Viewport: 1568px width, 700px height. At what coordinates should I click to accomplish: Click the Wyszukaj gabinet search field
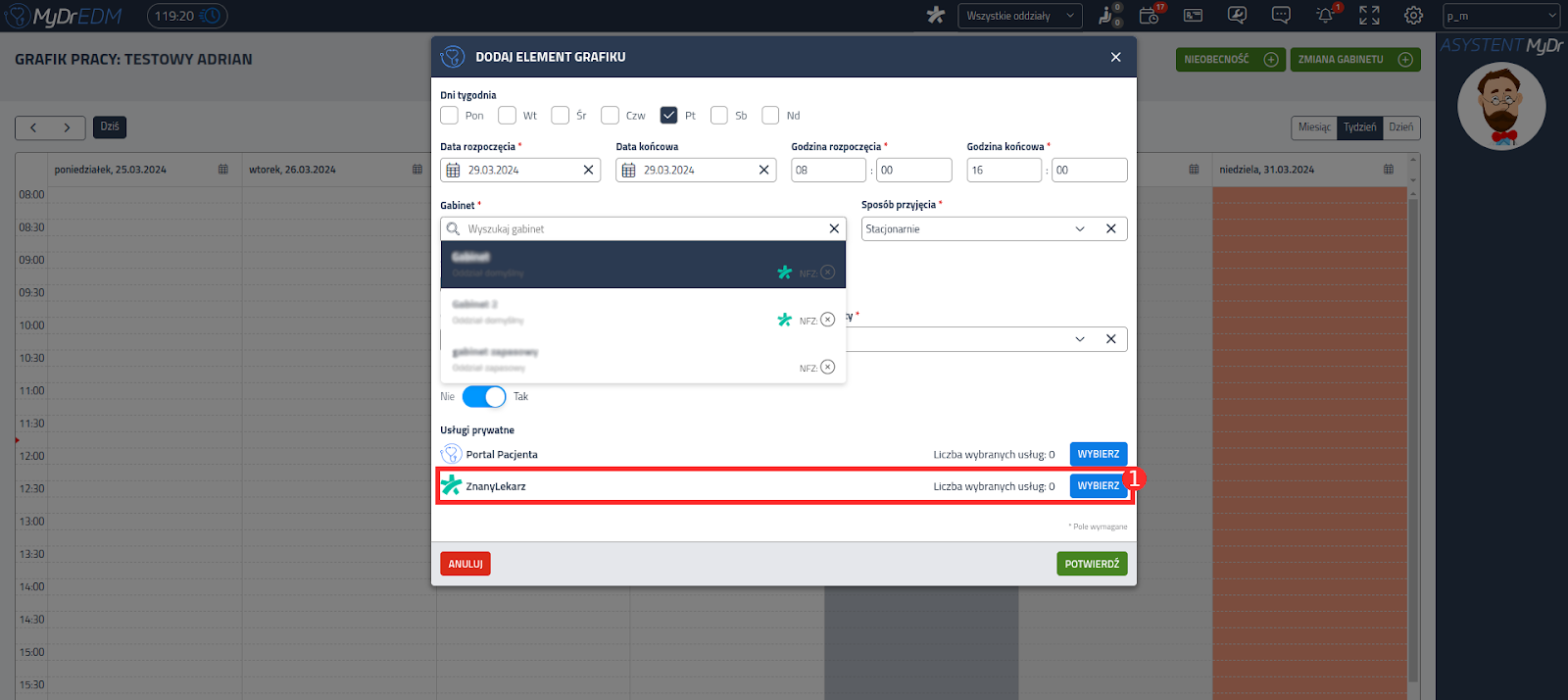(643, 228)
